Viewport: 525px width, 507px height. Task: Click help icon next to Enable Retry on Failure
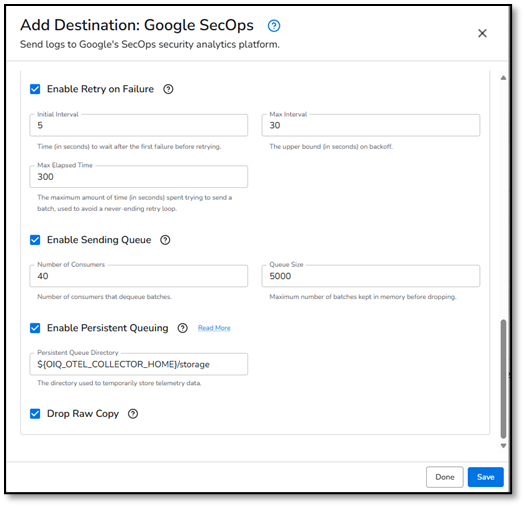(x=168, y=89)
